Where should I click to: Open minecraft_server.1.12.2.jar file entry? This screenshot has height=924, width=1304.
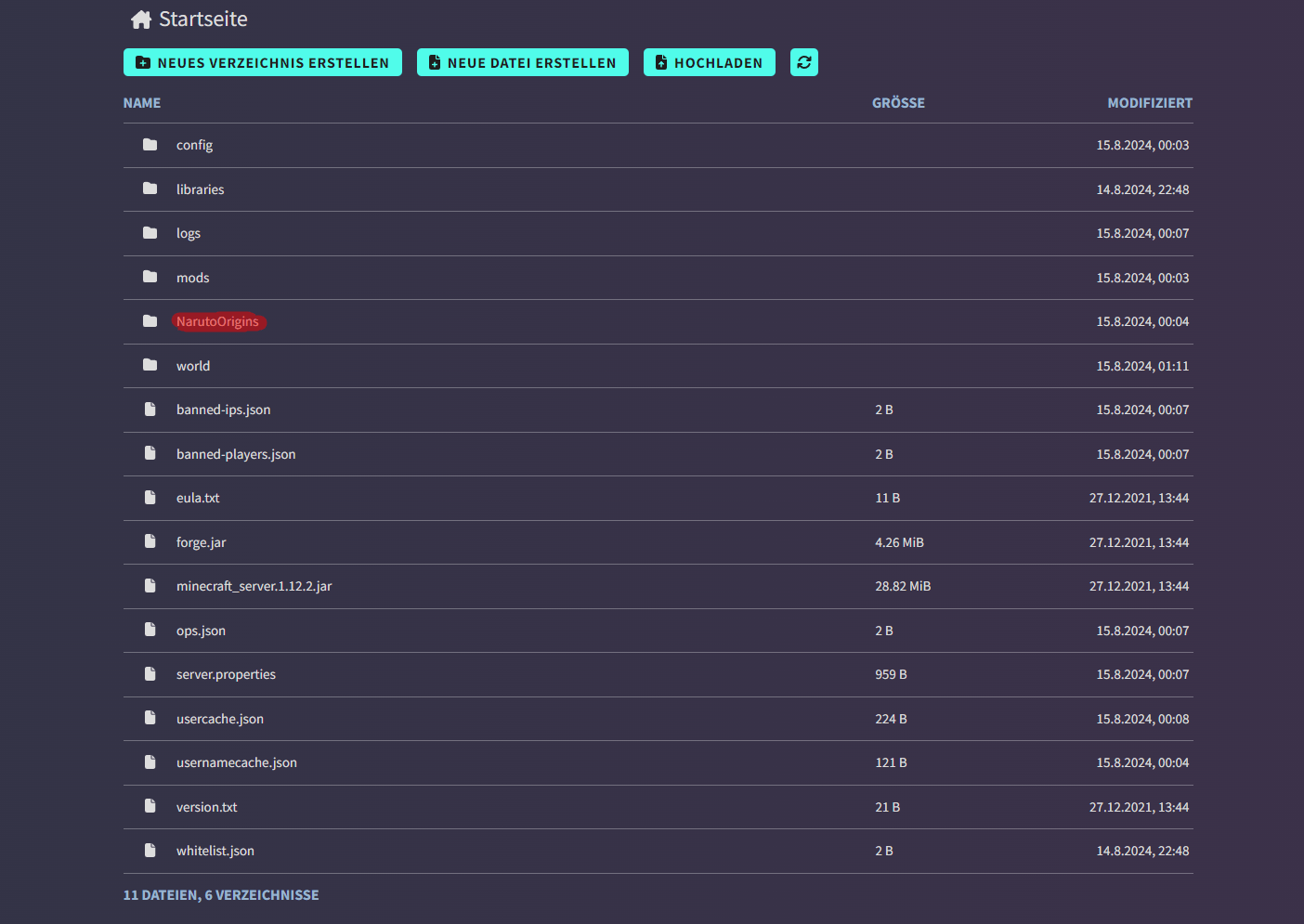point(254,586)
